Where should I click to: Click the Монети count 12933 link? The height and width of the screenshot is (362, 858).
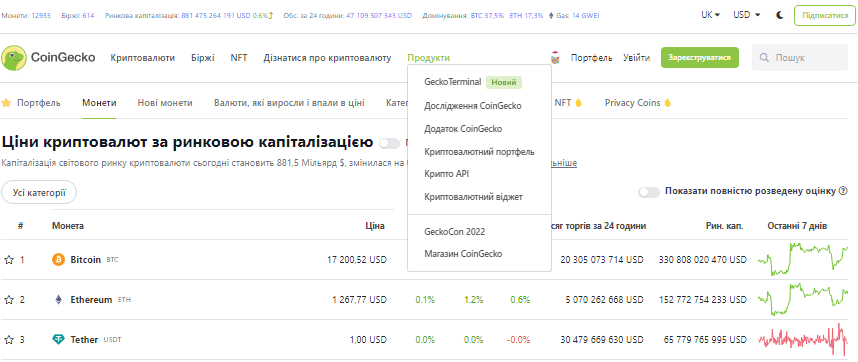coord(41,16)
